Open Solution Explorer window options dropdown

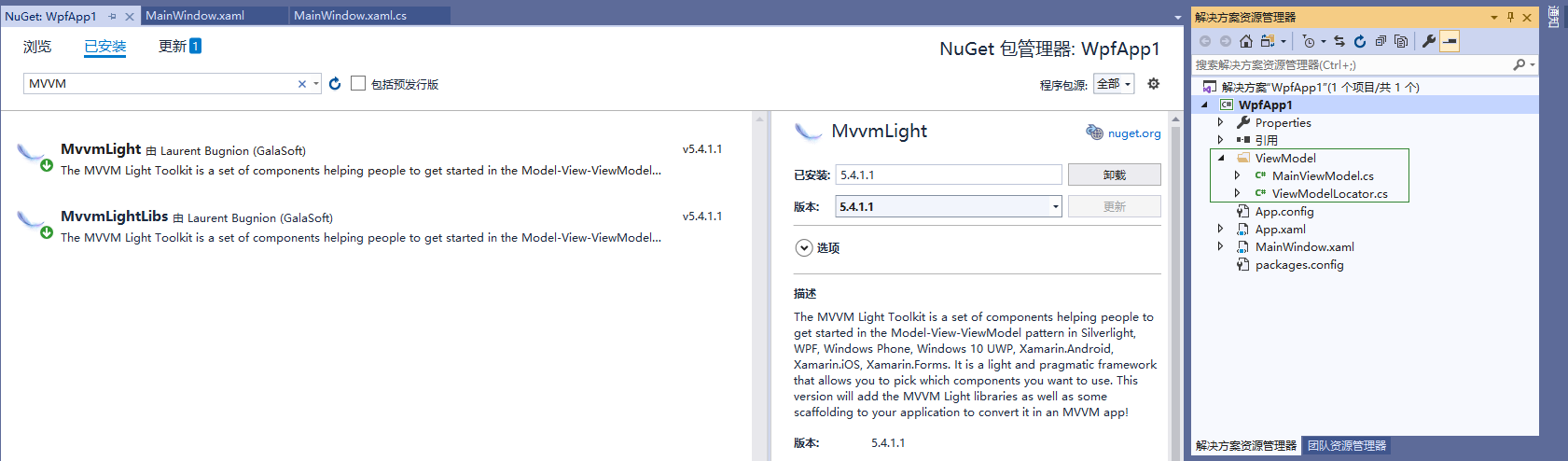pos(1494,17)
